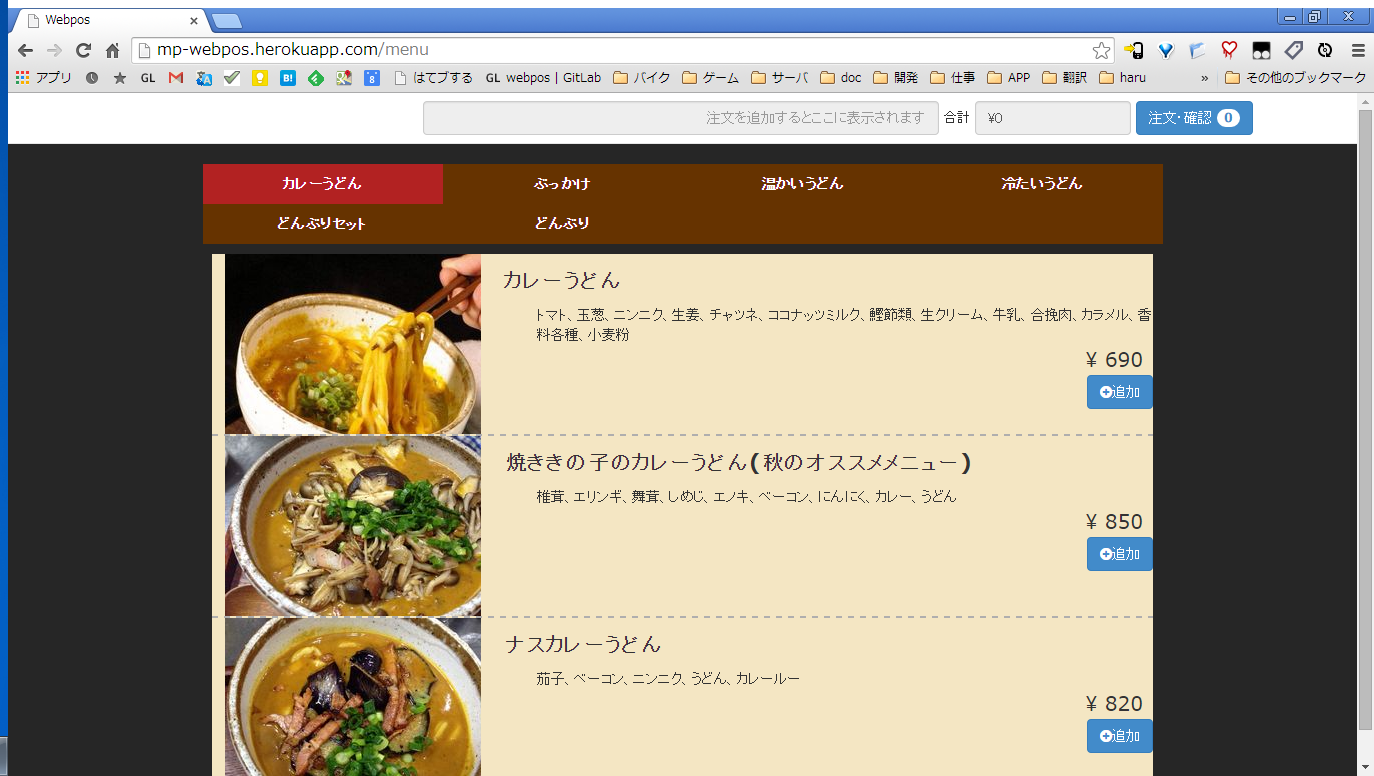The height and width of the screenshot is (776, 1374).
Task: Expand the APP bookmark folder
Action: pyautogui.click(x=1008, y=77)
